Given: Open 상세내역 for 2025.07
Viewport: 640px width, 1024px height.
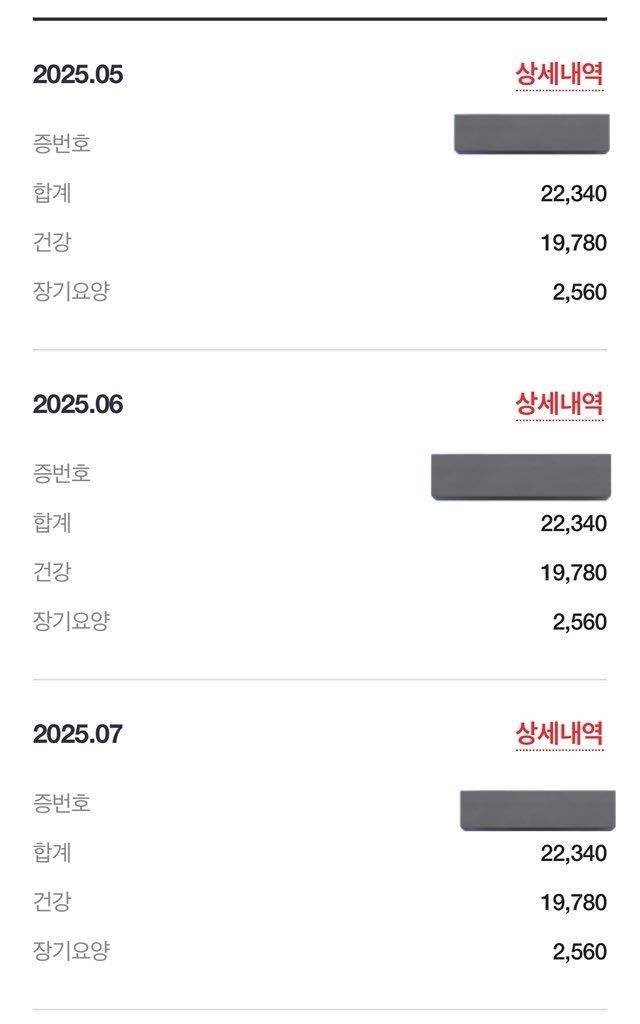Looking at the screenshot, I should pos(559,734).
